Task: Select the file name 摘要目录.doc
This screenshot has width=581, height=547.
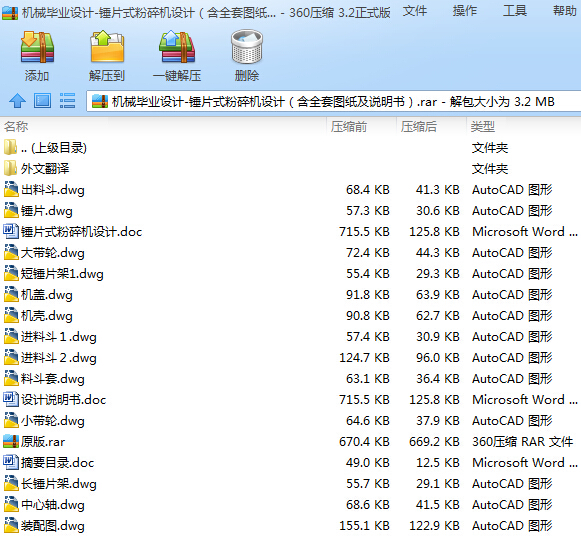Action: pyautogui.click(x=57, y=463)
